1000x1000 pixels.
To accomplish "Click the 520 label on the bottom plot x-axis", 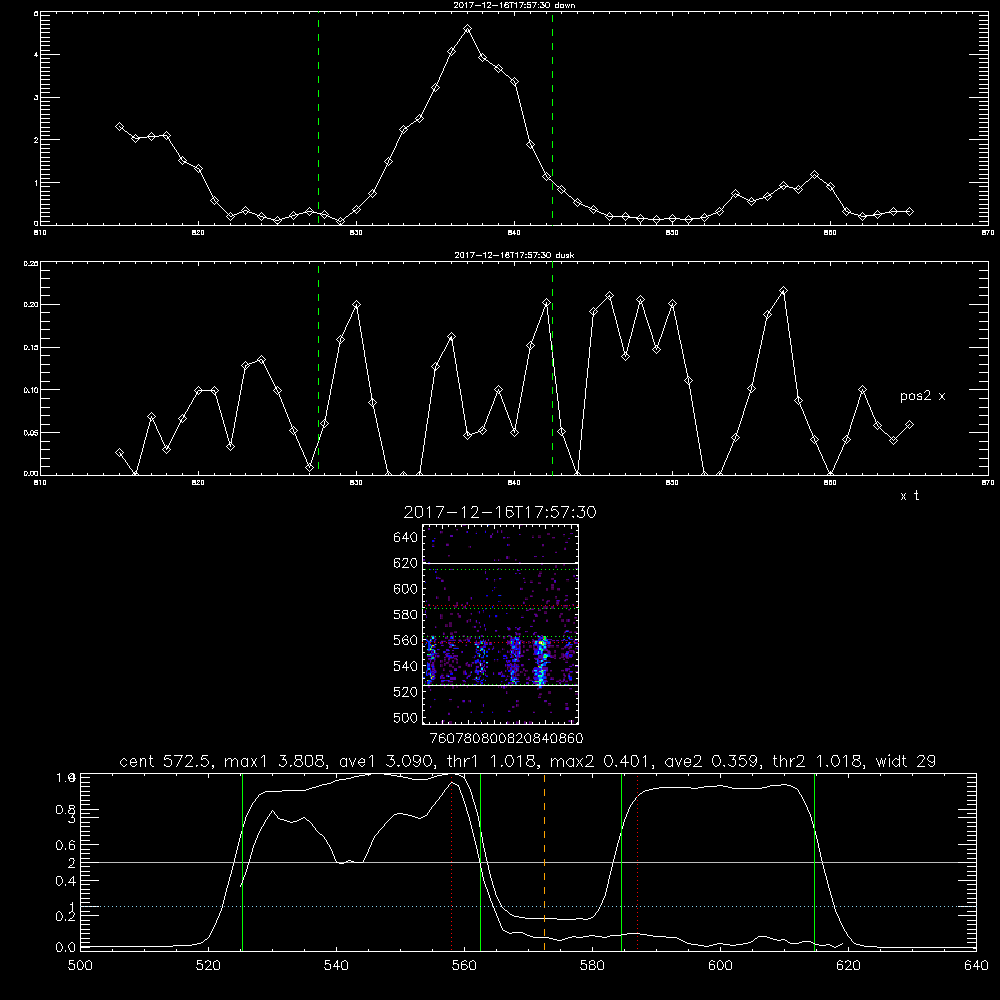I will click(208, 966).
